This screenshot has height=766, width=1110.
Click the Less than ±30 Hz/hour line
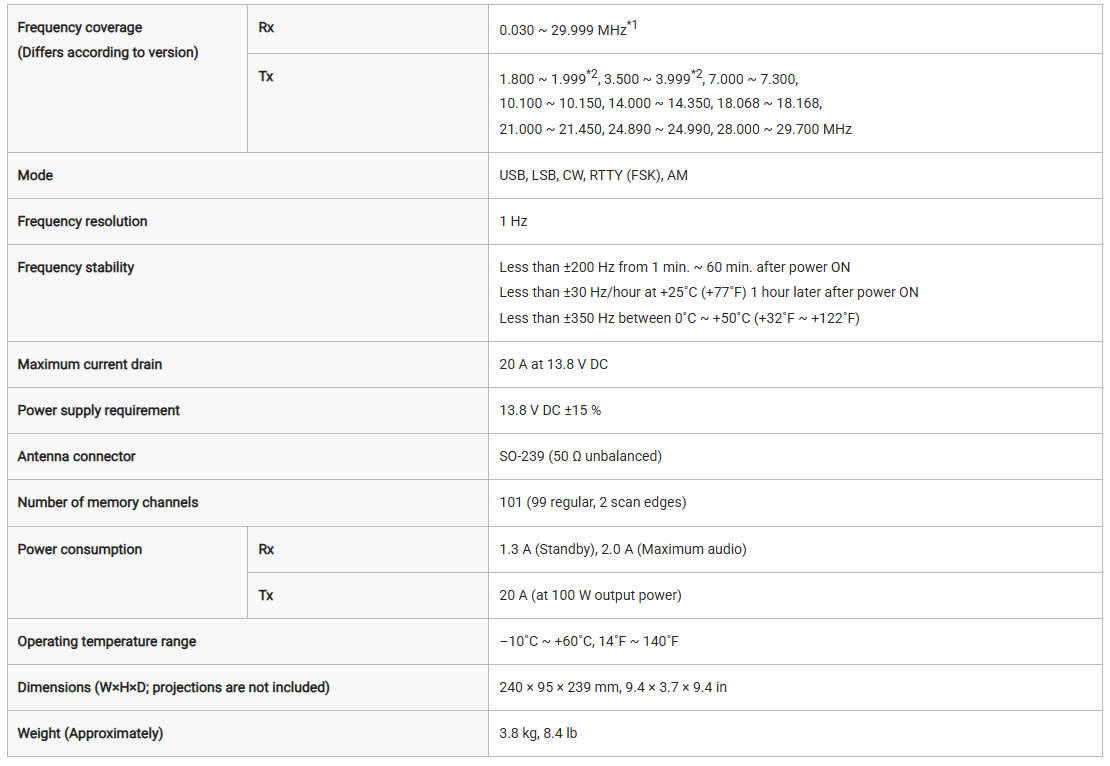[708, 292]
